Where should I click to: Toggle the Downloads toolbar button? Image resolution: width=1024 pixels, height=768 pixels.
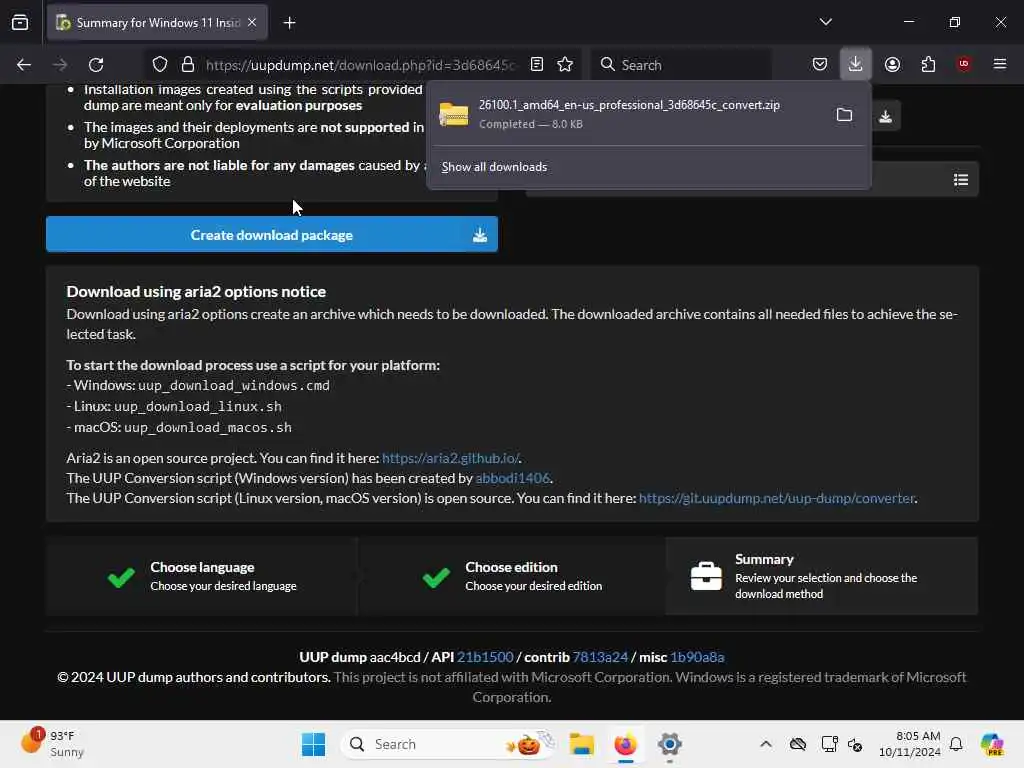(856, 64)
